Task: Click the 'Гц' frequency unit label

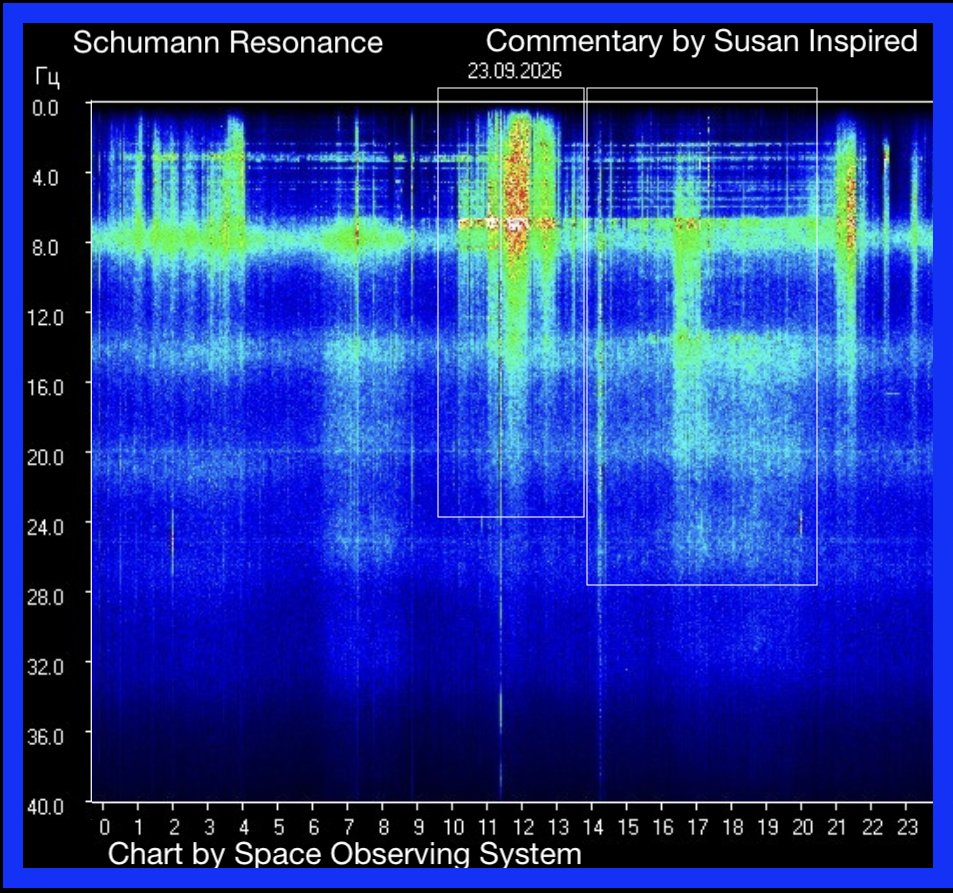Action: click(47, 78)
